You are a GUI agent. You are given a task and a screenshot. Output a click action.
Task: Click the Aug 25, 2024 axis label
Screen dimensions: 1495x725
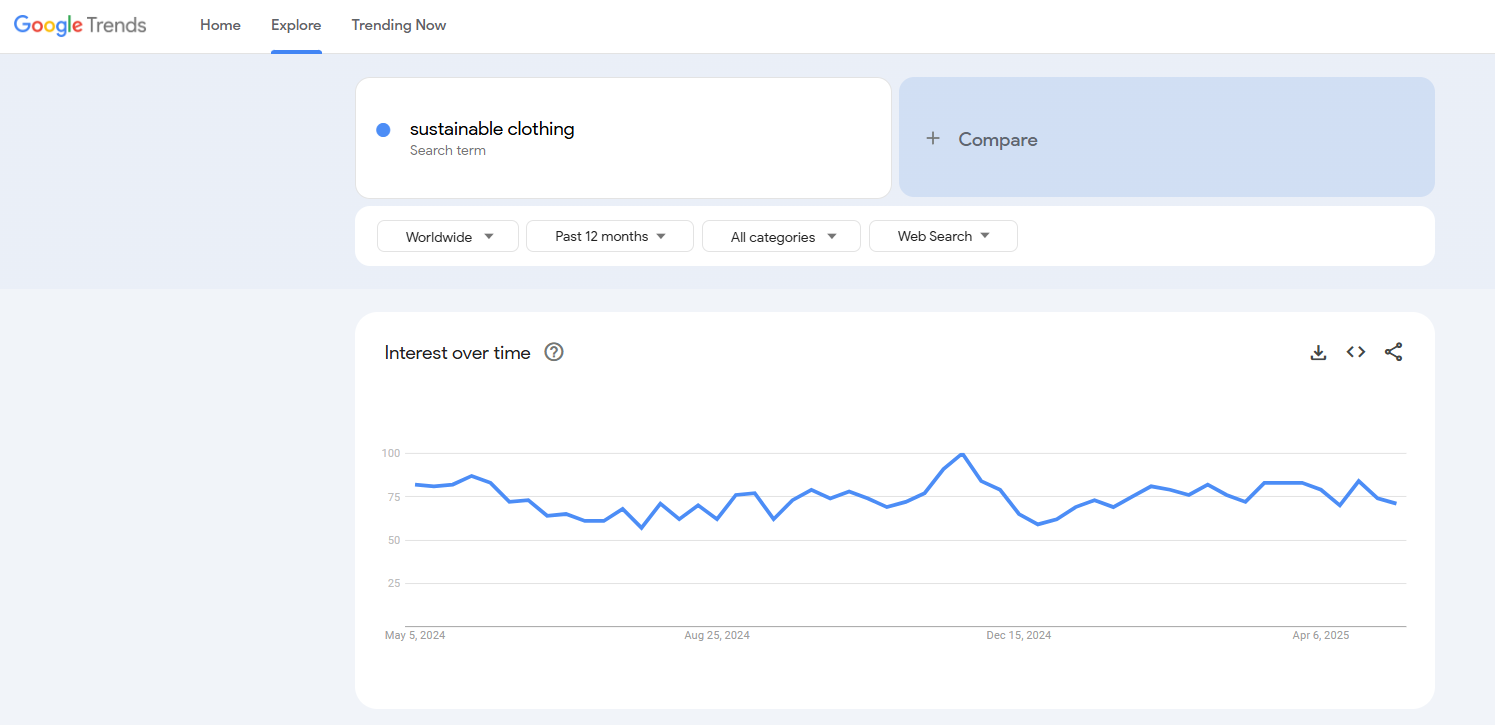(x=717, y=635)
